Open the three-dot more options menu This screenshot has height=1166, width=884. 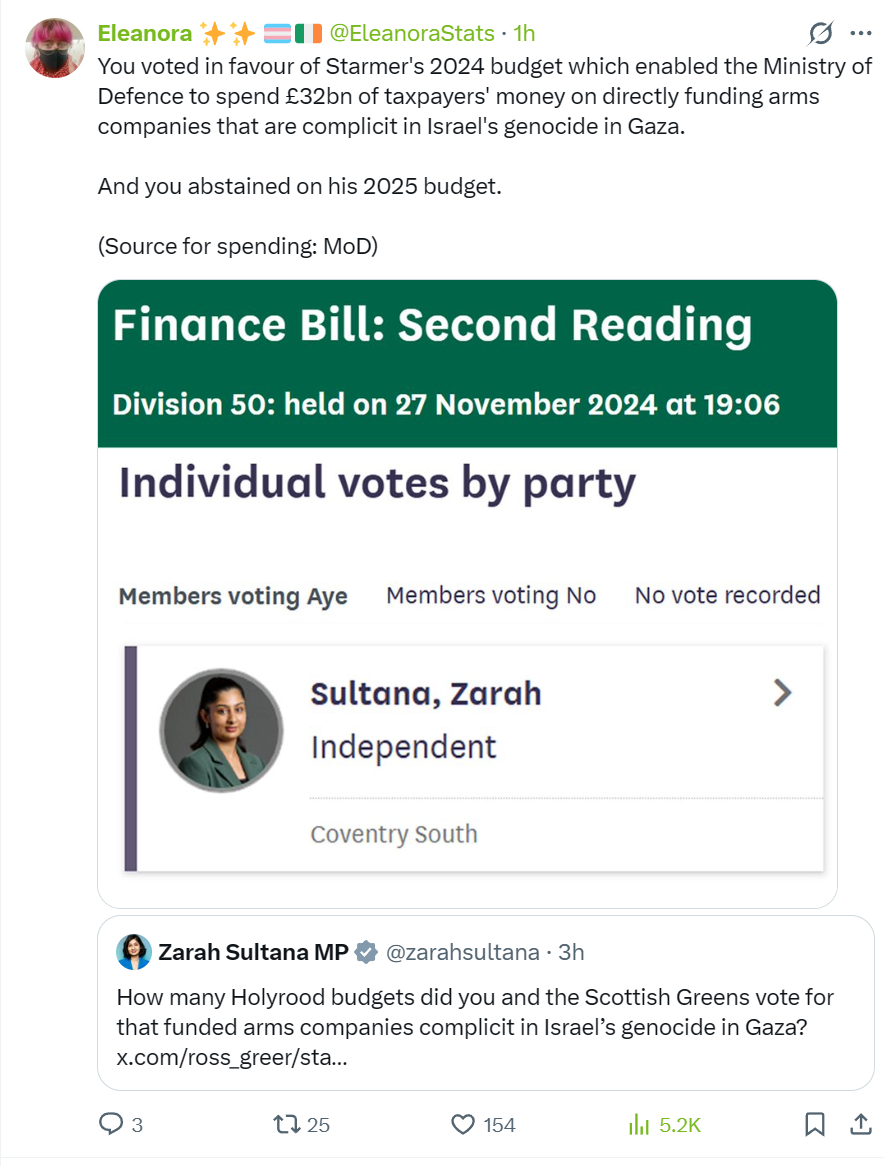[860, 33]
